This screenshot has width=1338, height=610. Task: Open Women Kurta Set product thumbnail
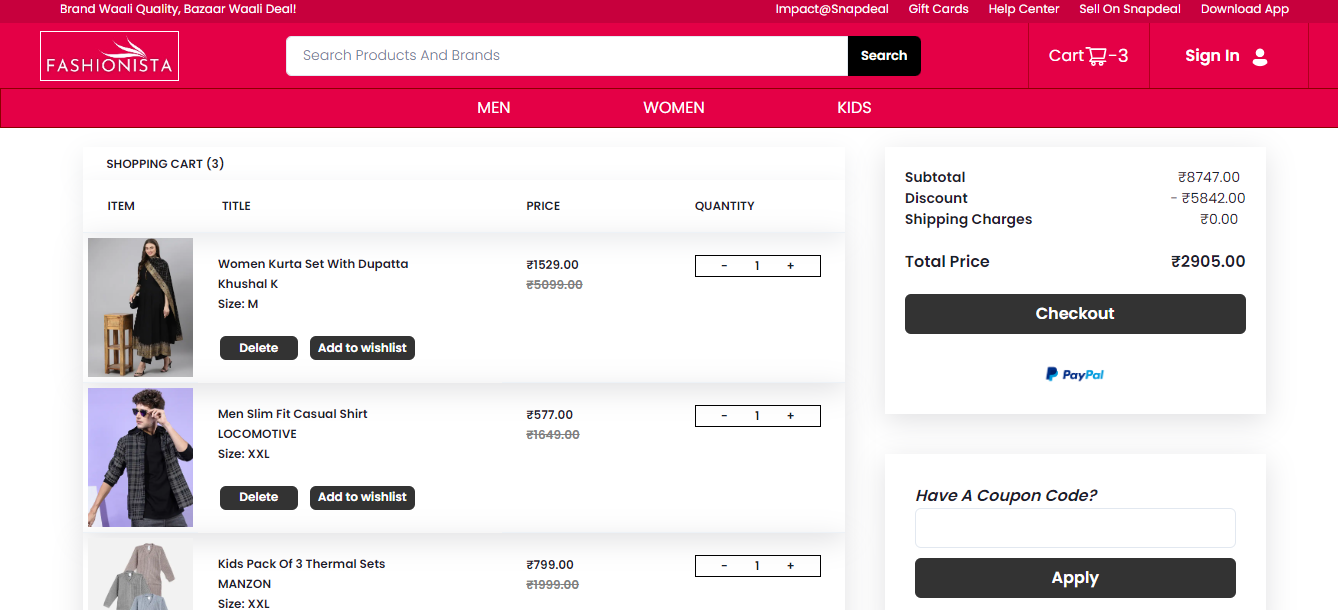pyautogui.click(x=140, y=307)
